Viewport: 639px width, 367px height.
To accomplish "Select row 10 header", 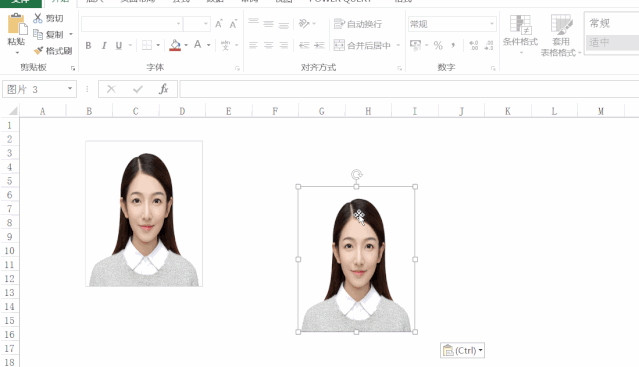I will [x=9, y=251].
